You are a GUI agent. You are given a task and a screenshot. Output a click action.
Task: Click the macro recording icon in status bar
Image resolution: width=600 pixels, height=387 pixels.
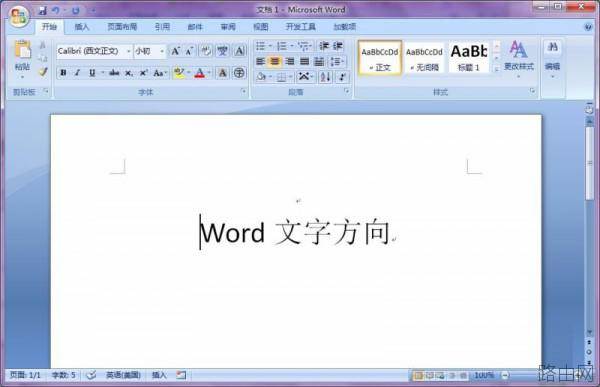(181, 375)
